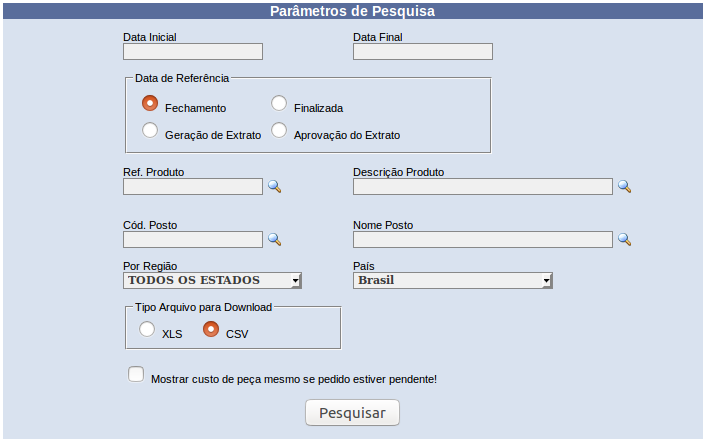The image size is (707, 442).
Task: Expand the Por Região states dropdown
Action: [x=212, y=281]
